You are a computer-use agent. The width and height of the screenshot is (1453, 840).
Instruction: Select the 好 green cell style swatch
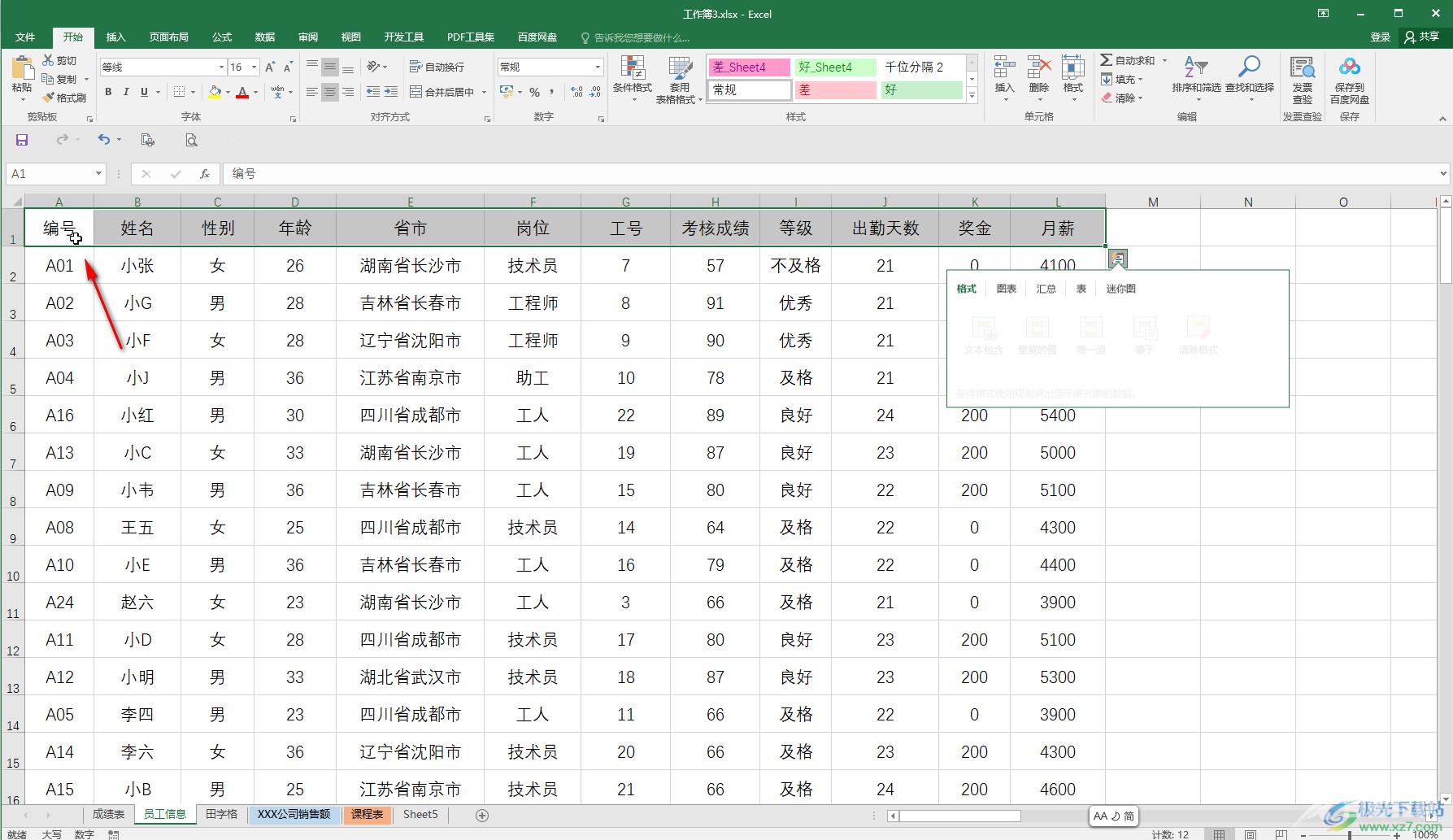click(921, 90)
